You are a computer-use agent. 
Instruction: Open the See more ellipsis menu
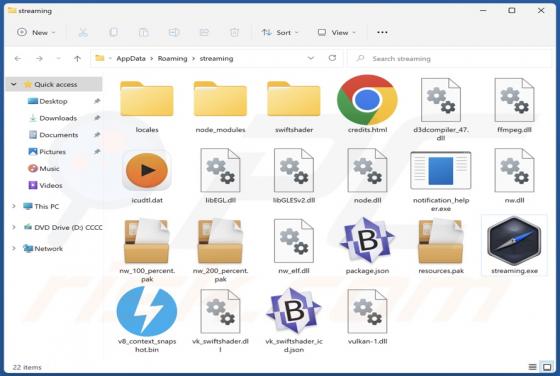[382, 32]
